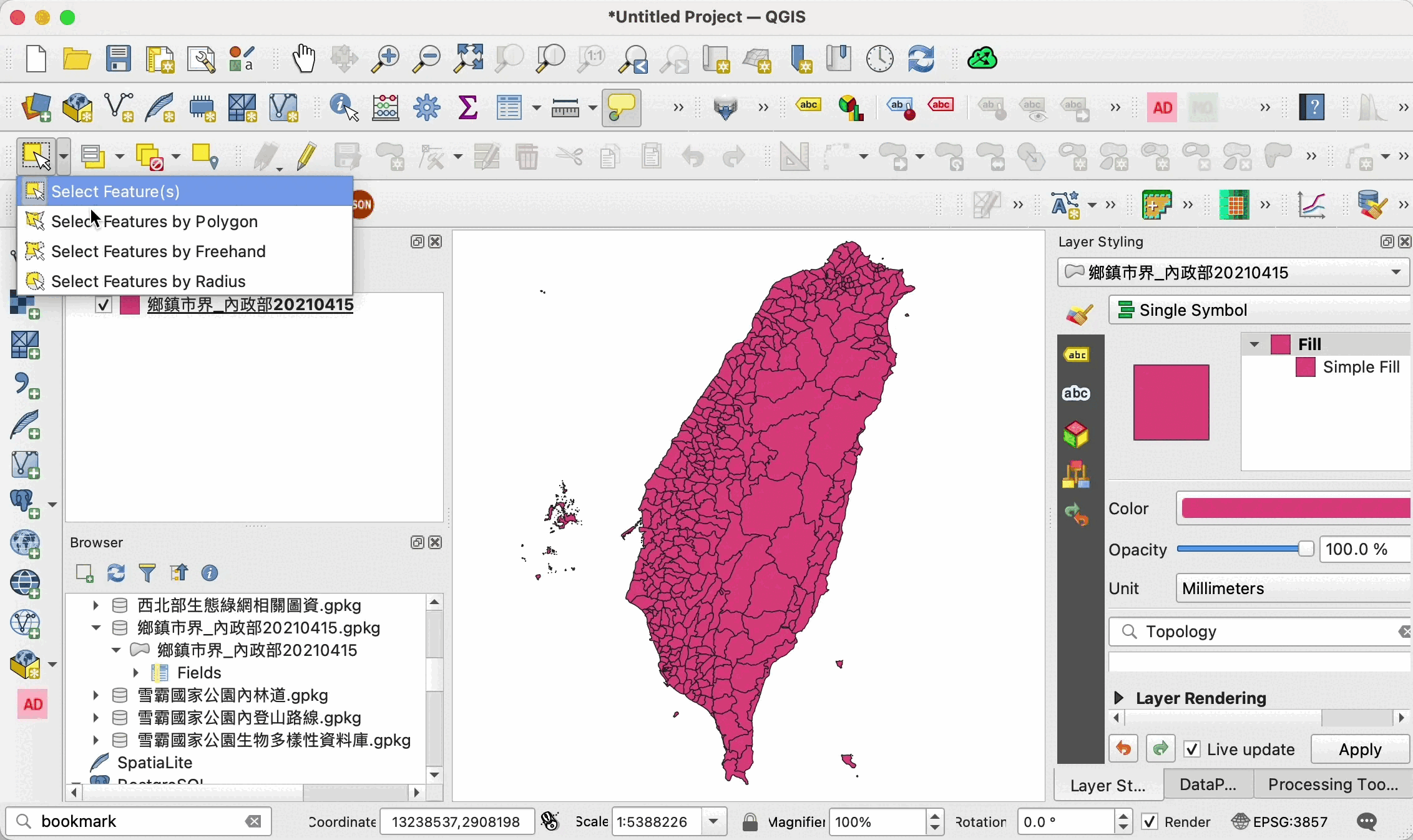Viewport: 1413px width, 840px height.
Task: Click the Refresh map icon
Action: point(921,59)
